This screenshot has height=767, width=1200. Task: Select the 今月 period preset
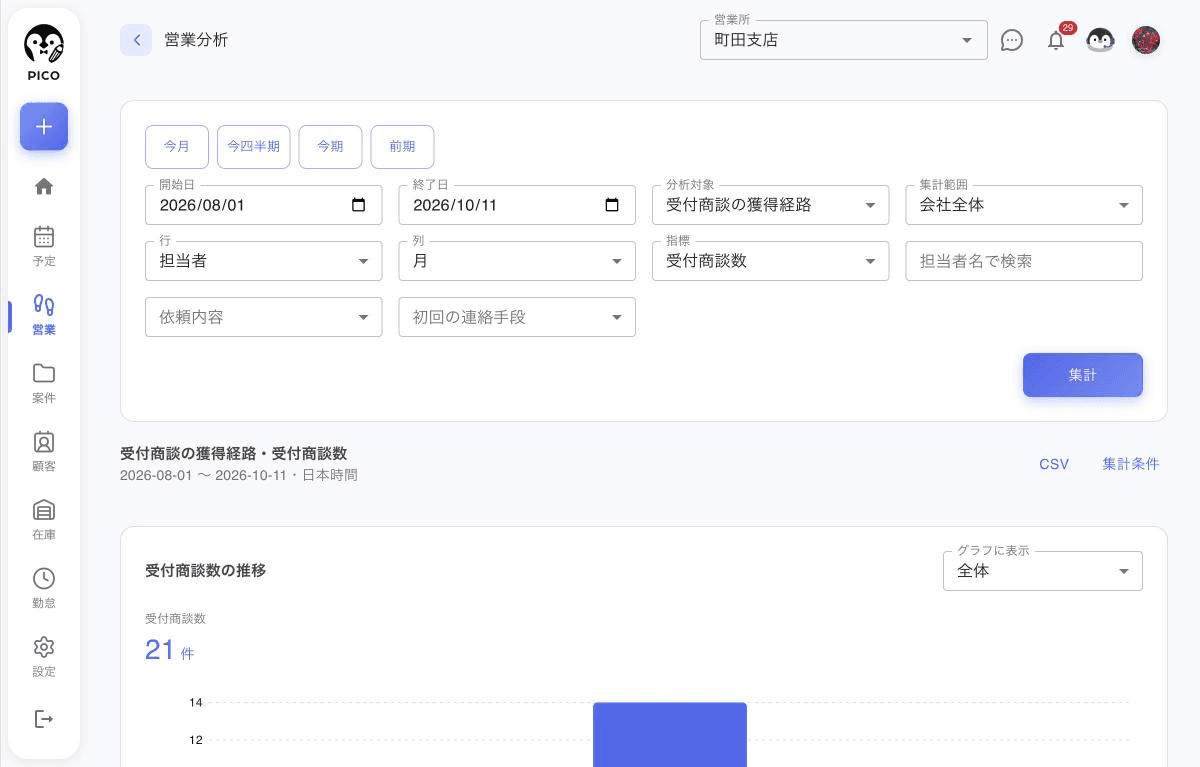pos(177,146)
